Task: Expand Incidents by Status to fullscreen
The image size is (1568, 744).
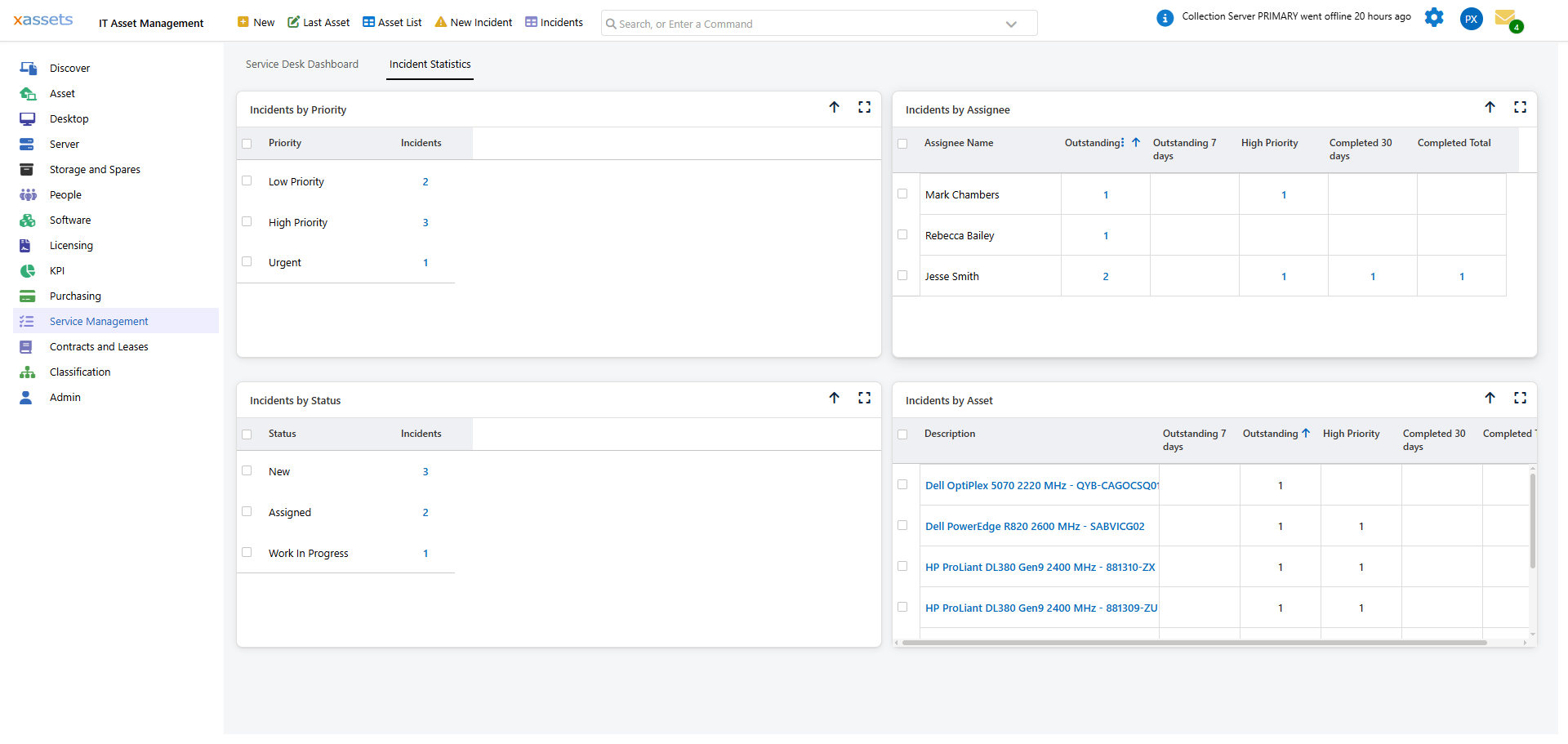Action: pos(865,398)
